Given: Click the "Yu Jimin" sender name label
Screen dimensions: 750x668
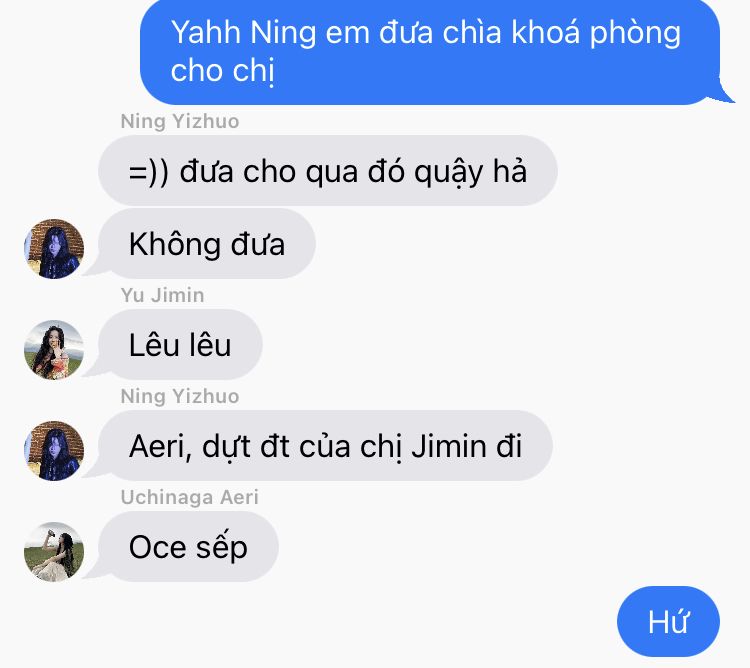Looking at the screenshot, I should pyautogui.click(x=163, y=295).
